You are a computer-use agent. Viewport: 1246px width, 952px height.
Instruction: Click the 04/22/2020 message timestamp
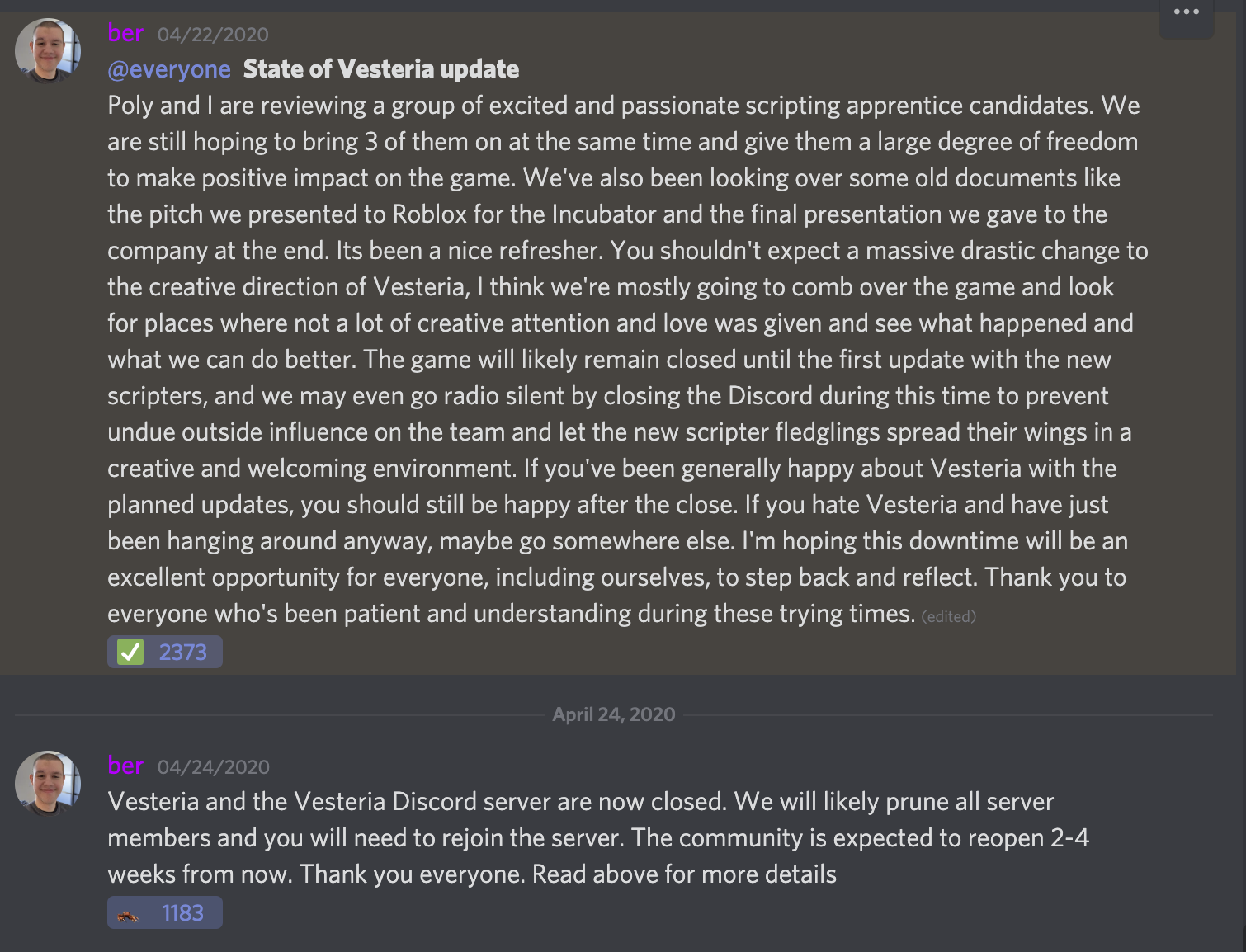tap(213, 35)
